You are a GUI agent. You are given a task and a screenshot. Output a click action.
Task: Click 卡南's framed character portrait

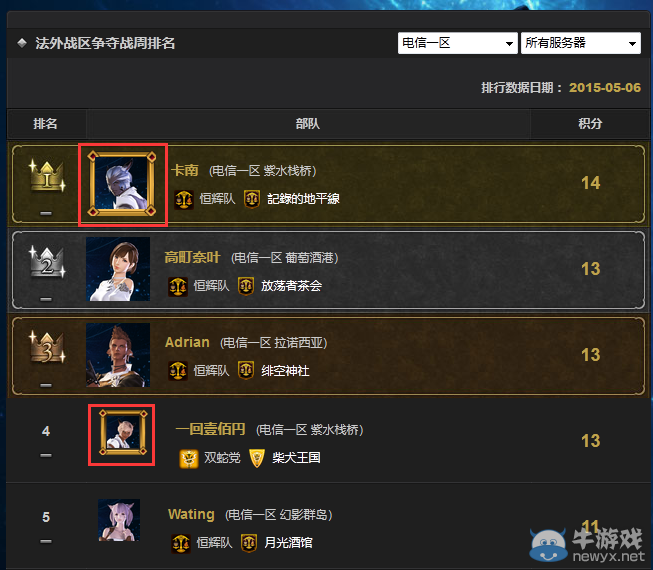[x=122, y=184]
